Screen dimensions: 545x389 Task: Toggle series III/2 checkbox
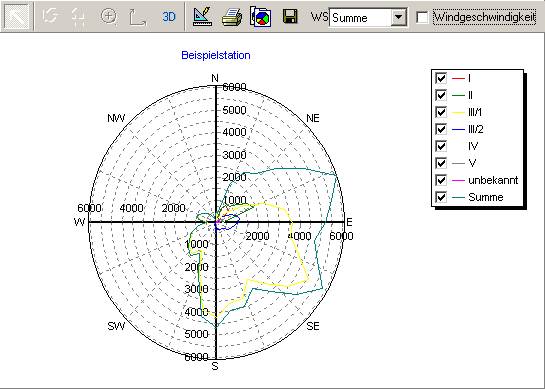[x=441, y=129]
